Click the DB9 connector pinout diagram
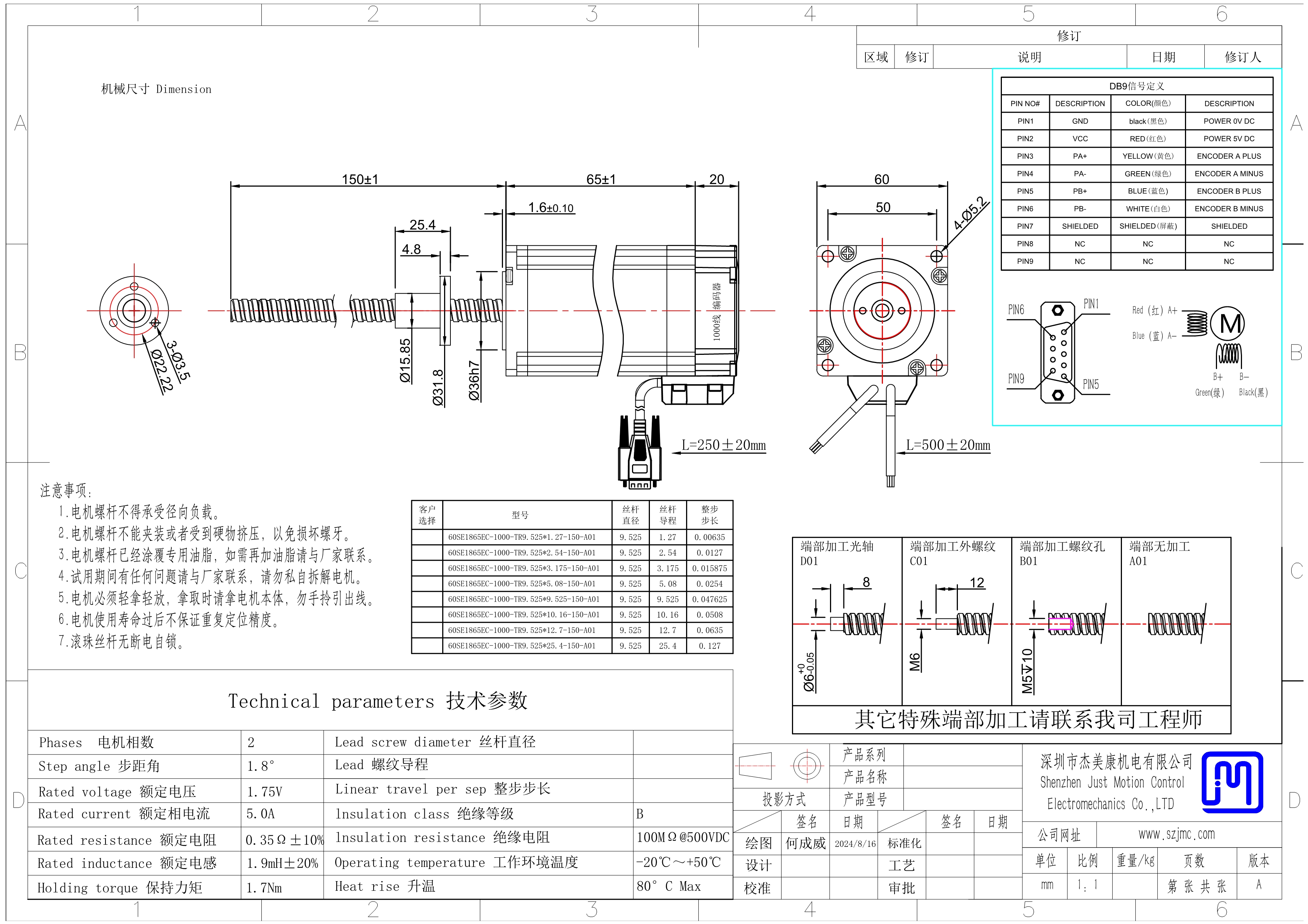Image resolution: width=1308 pixels, height=924 pixels. (x=1058, y=352)
